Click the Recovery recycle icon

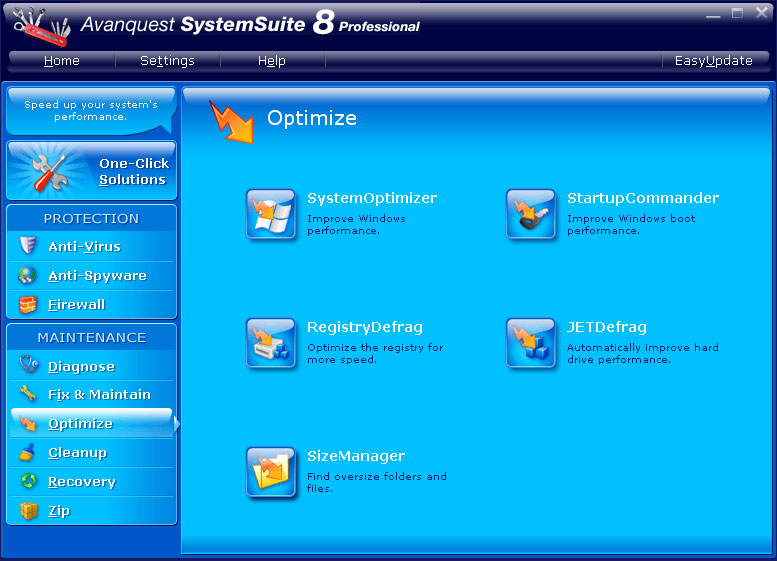point(29,481)
